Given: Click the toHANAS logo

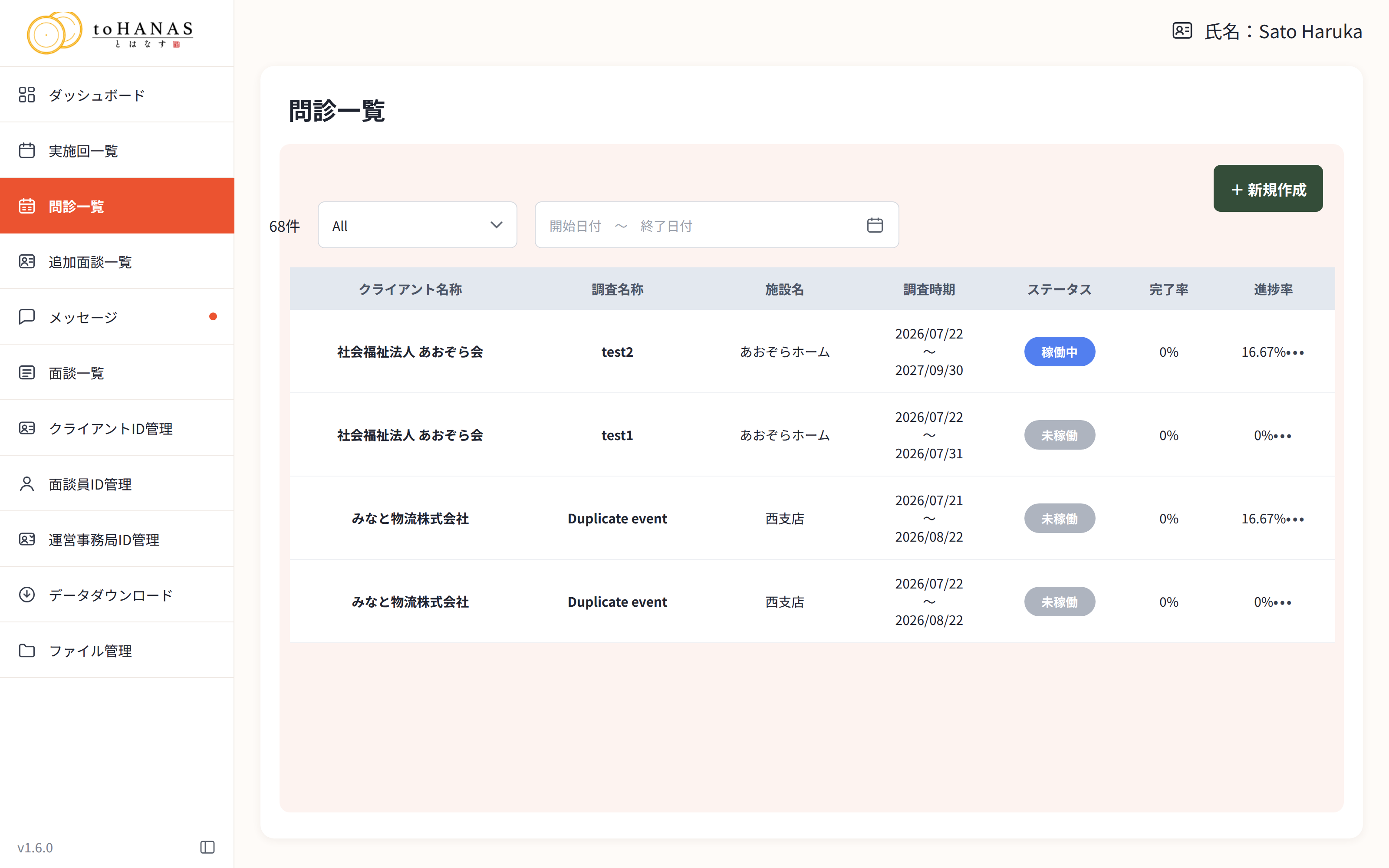Looking at the screenshot, I should click(110, 33).
